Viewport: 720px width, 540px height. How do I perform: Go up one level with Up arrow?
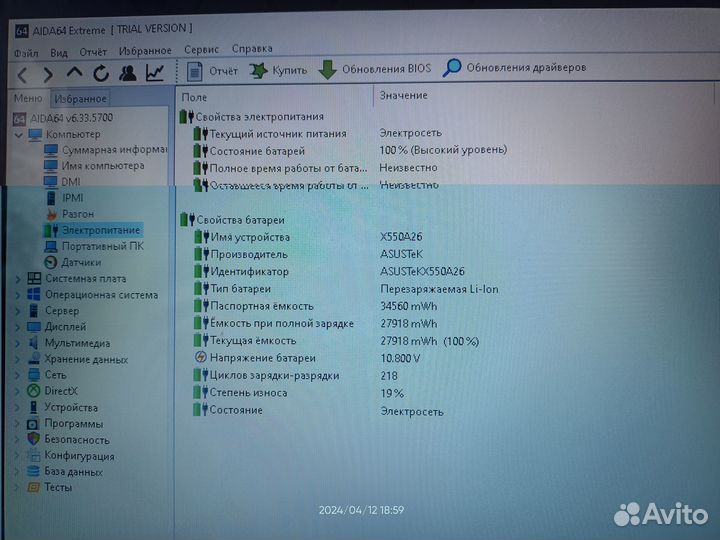pyautogui.click(x=74, y=73)
